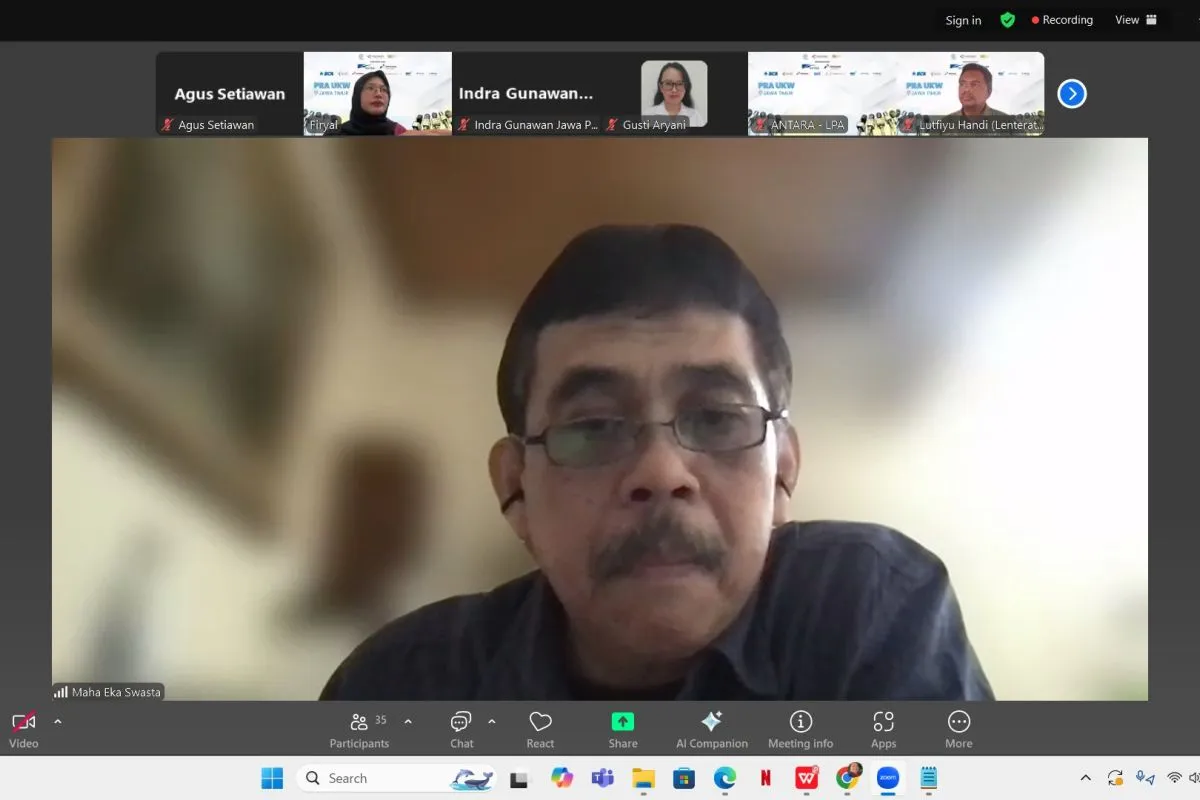Open the Windows Start menu
The height and width of the screenshot is (800, 1200).
(272, 778)
